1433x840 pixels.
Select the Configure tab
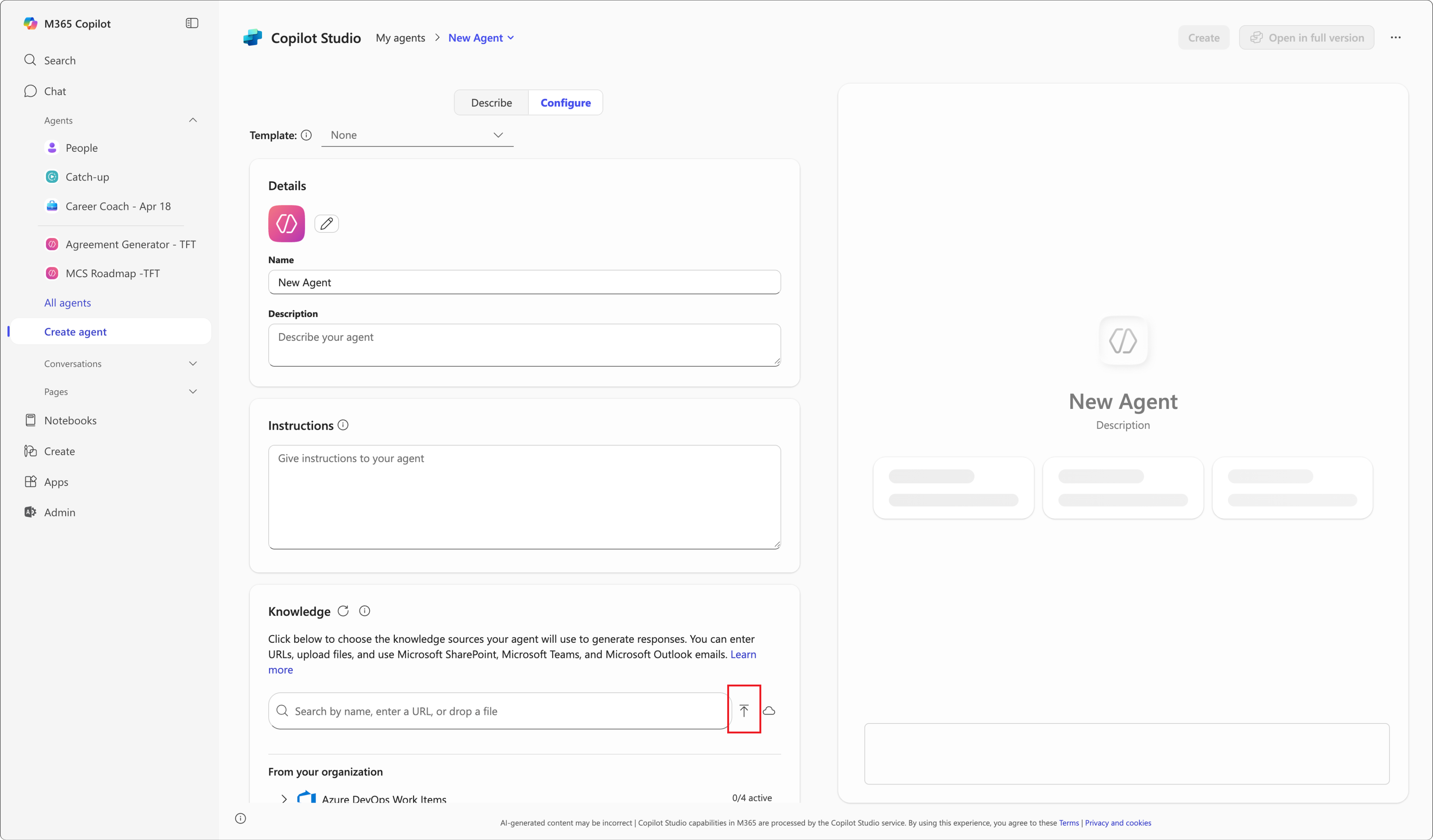point(565,103)
